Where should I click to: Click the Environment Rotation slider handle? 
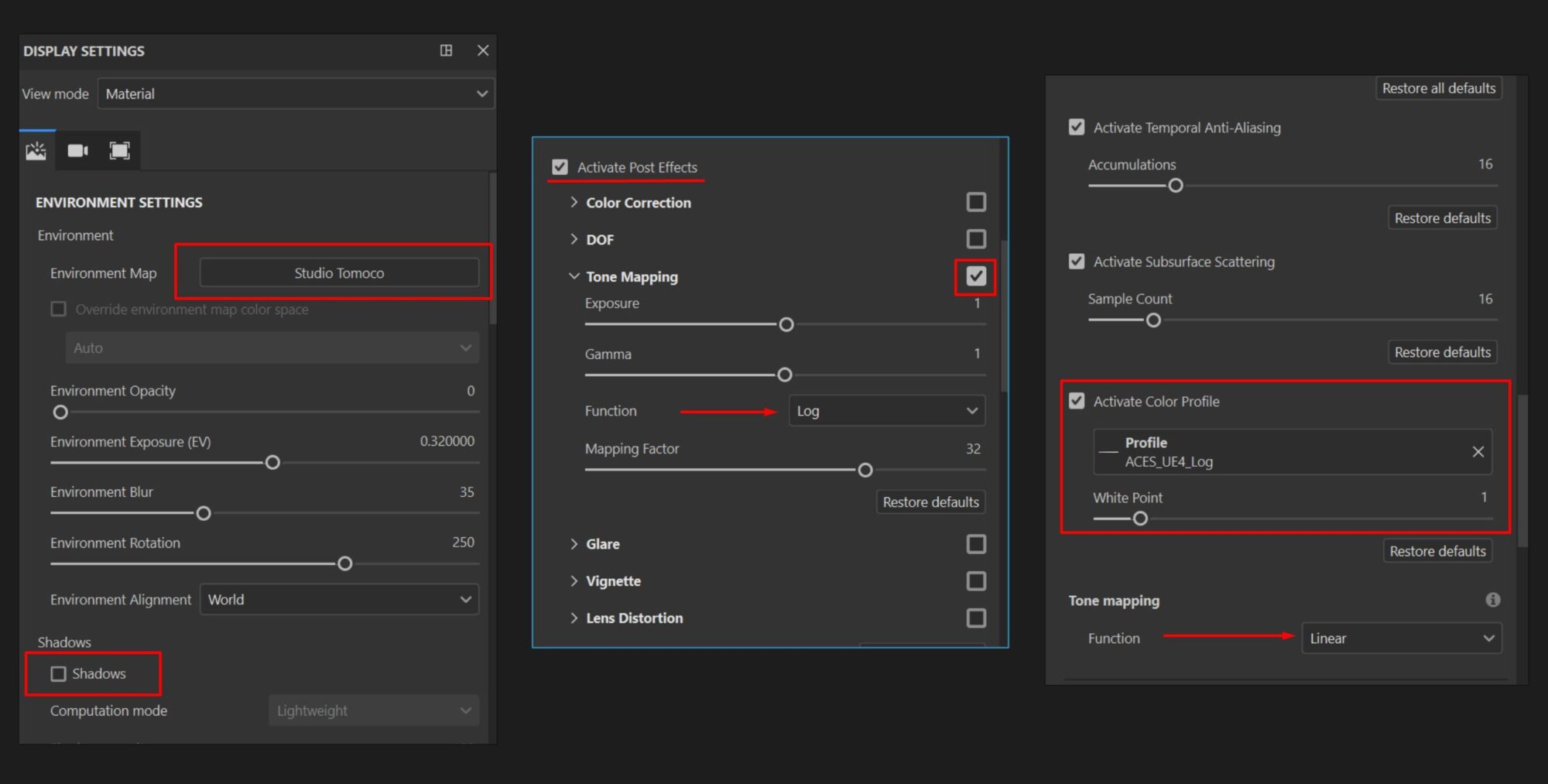345,564
